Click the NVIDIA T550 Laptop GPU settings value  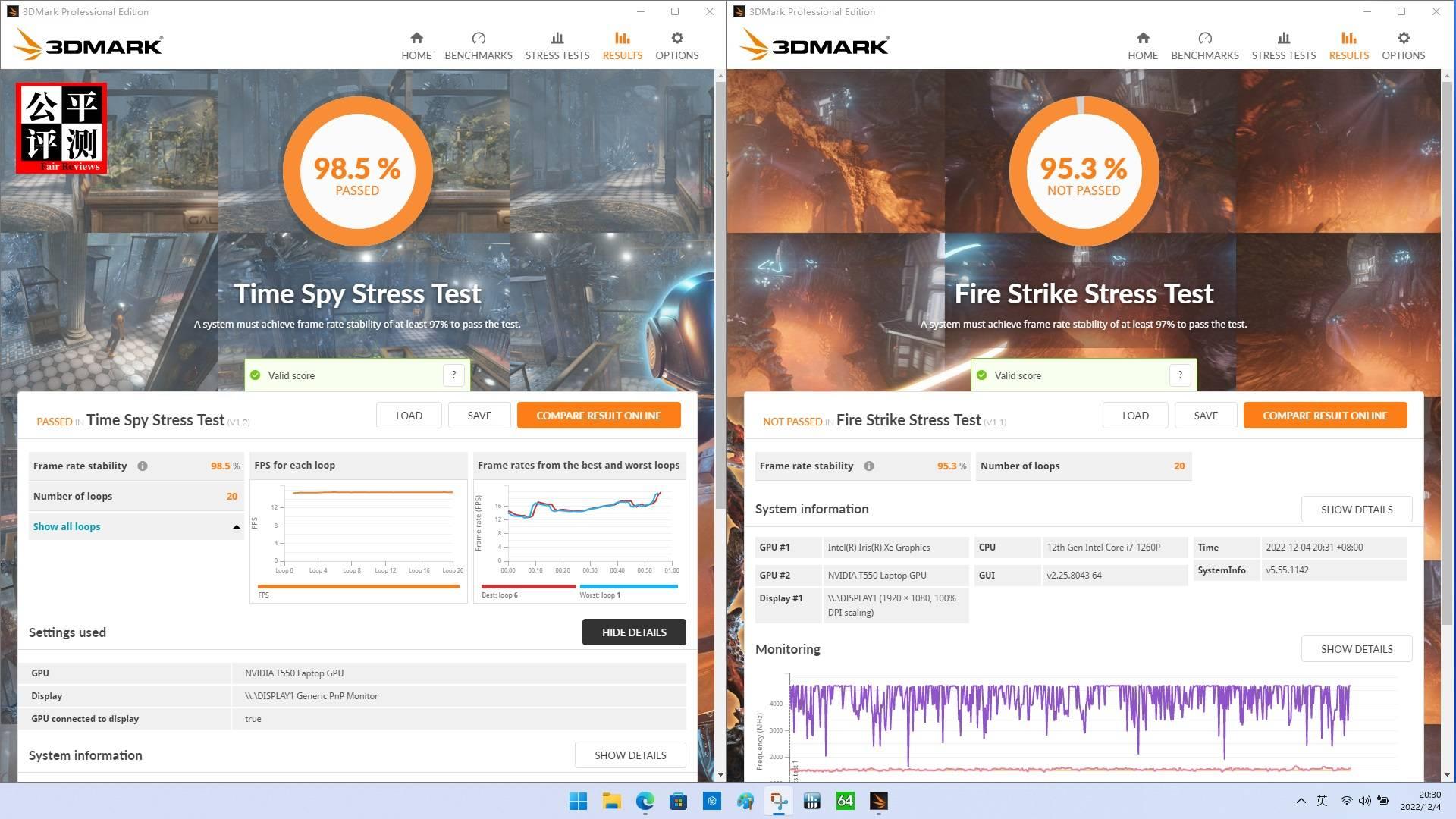(294, 673)
